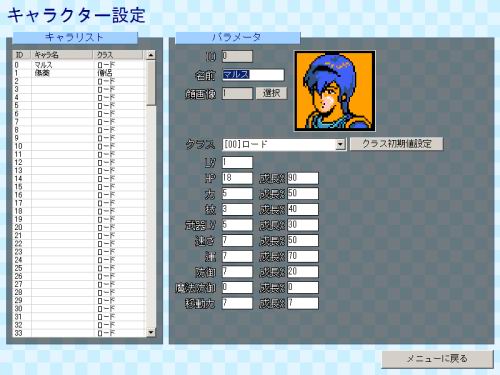Click the クラス column header in the list

pos(118,55)
